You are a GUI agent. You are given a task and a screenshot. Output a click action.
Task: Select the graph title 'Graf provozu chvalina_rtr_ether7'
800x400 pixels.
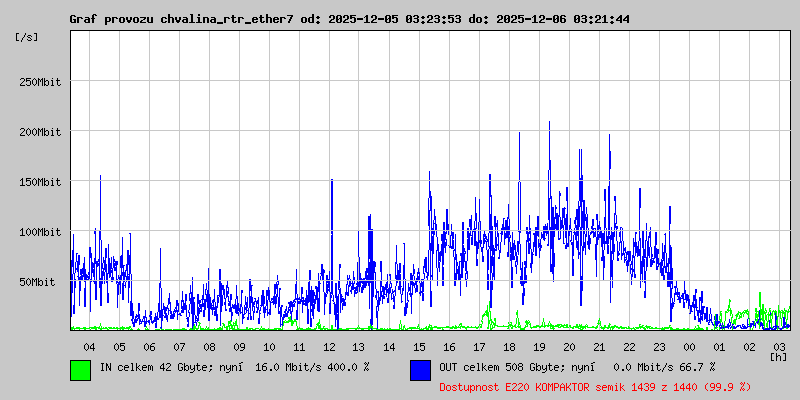(181, 19)
